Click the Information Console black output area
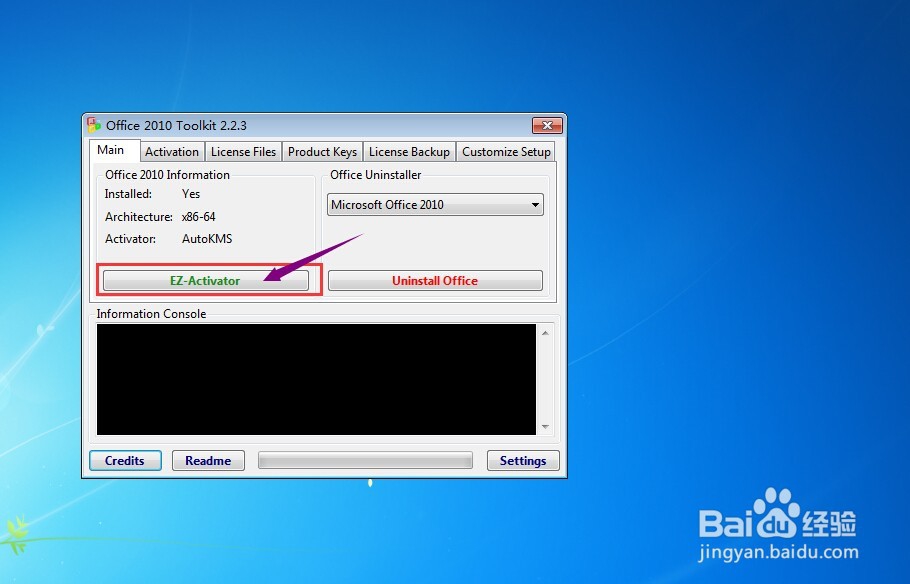This screenshot has height=584, width=910. point(316,379)
